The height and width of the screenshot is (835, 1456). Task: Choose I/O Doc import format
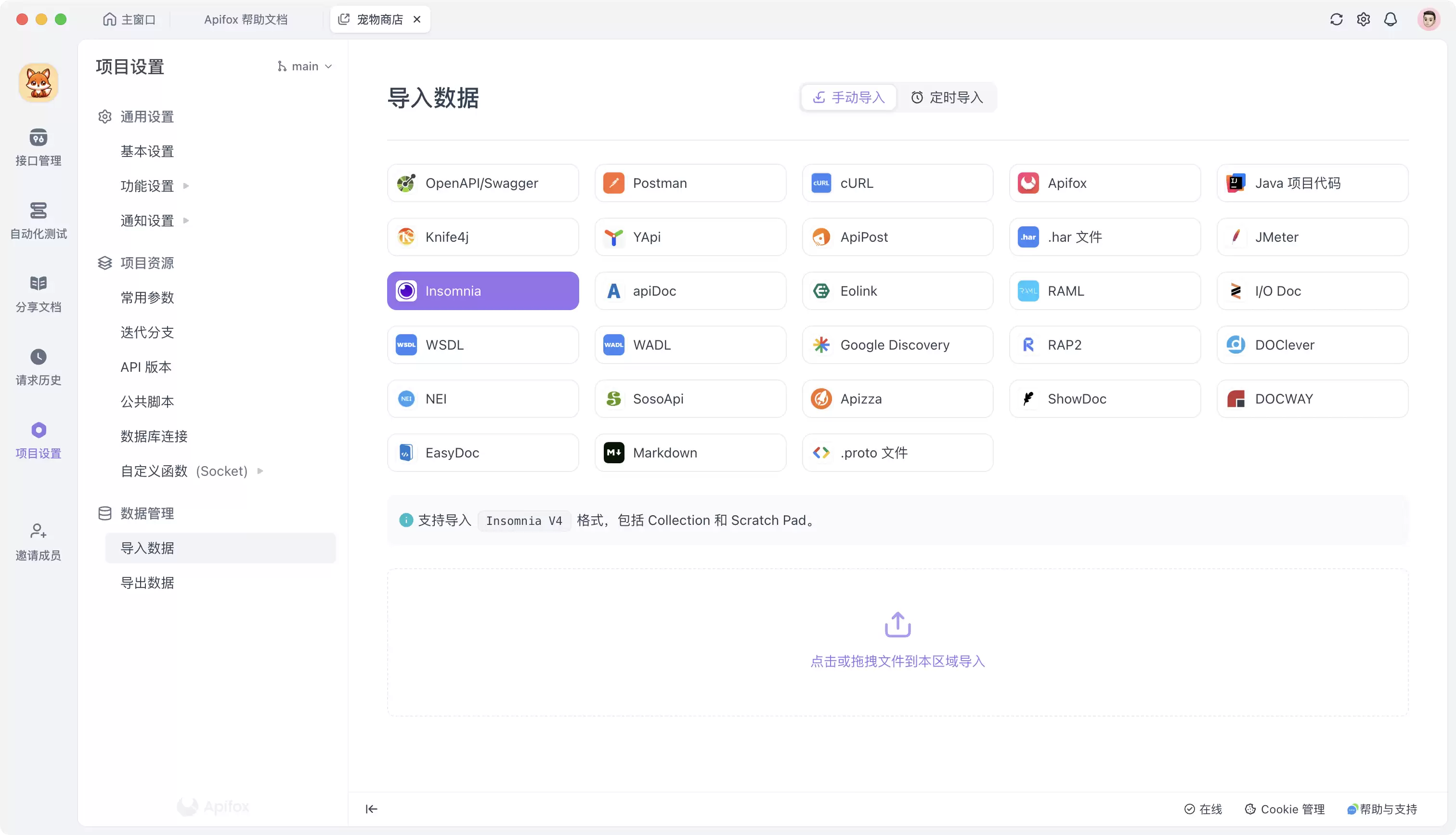(1312, 291)
